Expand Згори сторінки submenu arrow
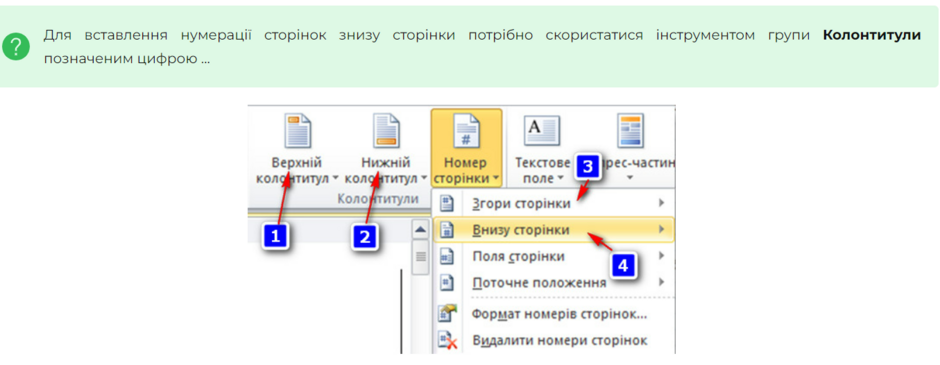940x365 pixels. (662, 203)
